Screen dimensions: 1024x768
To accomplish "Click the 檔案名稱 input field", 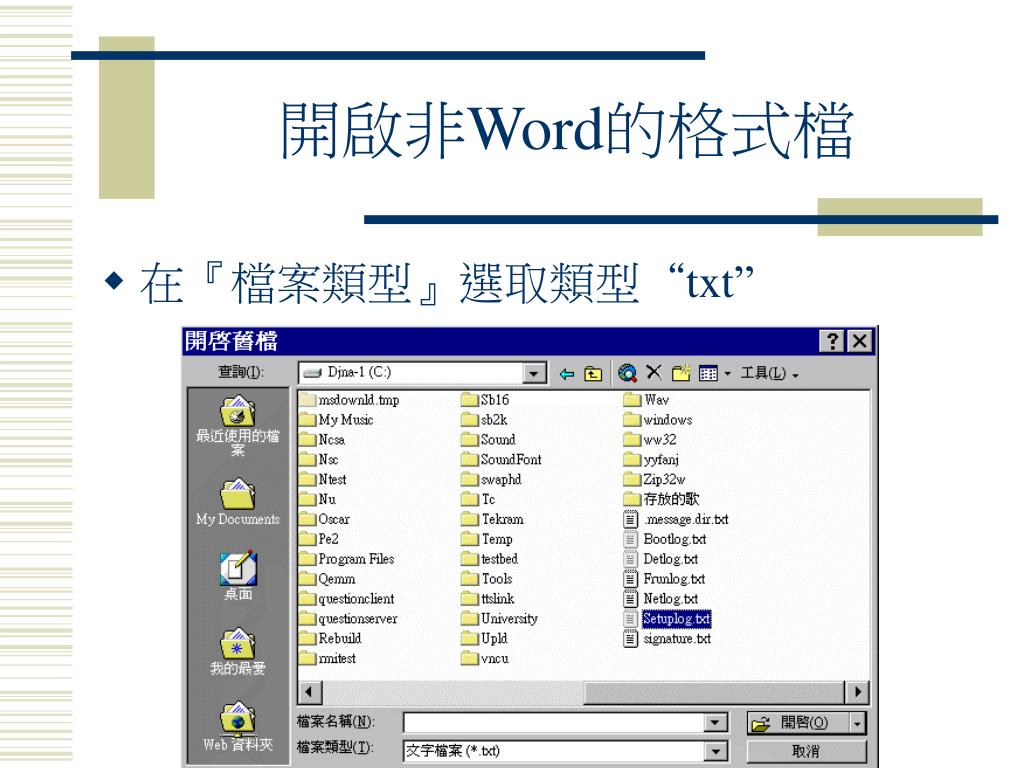I will (x=554, y=722).
